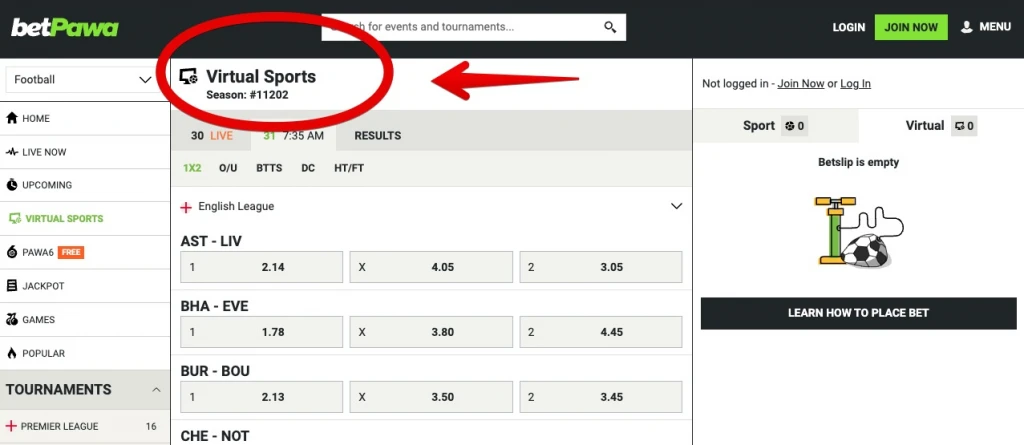Click Learn How To Place Bet
Viewport: 1024px width, 445px height.
pyautogui.click(x=858, y=313)
